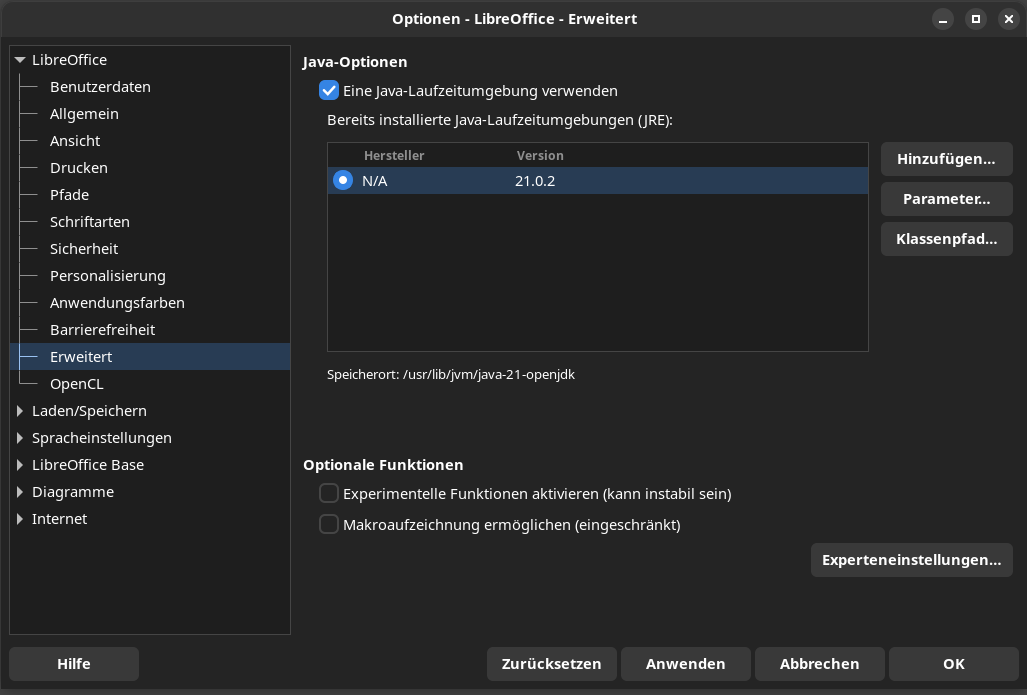The height and width of the screenshot is (695, 1027).
Task: Uncheck Eine Java-Laufzeitumgebung verwenden
Action: (x=329, y=91)
